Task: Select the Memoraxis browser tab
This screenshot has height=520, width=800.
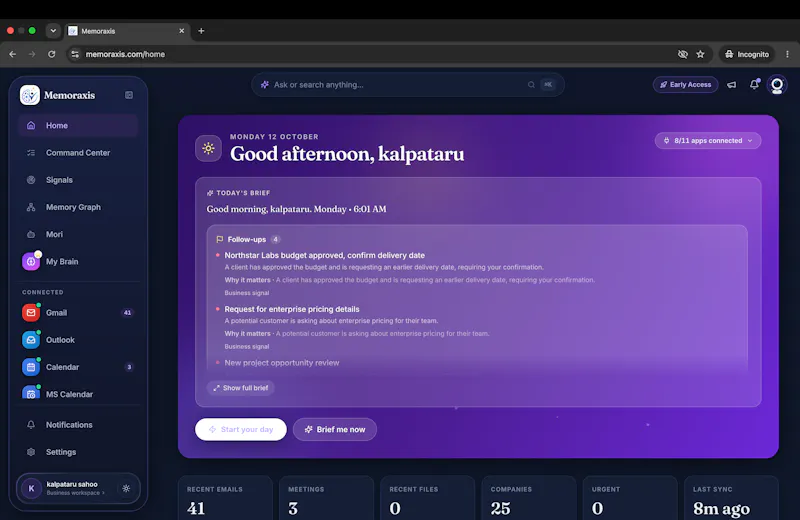Action: [x=127, y=31]
